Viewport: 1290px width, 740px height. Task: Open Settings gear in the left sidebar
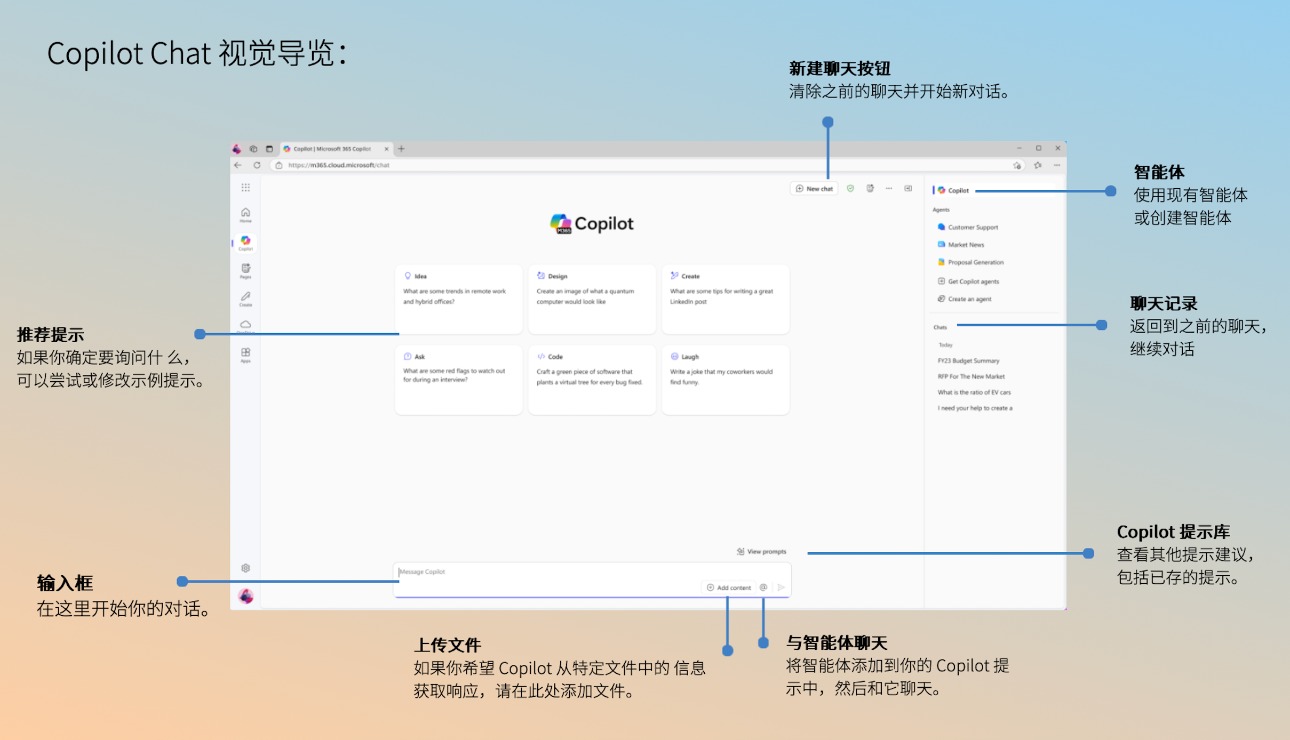(245, 568)
